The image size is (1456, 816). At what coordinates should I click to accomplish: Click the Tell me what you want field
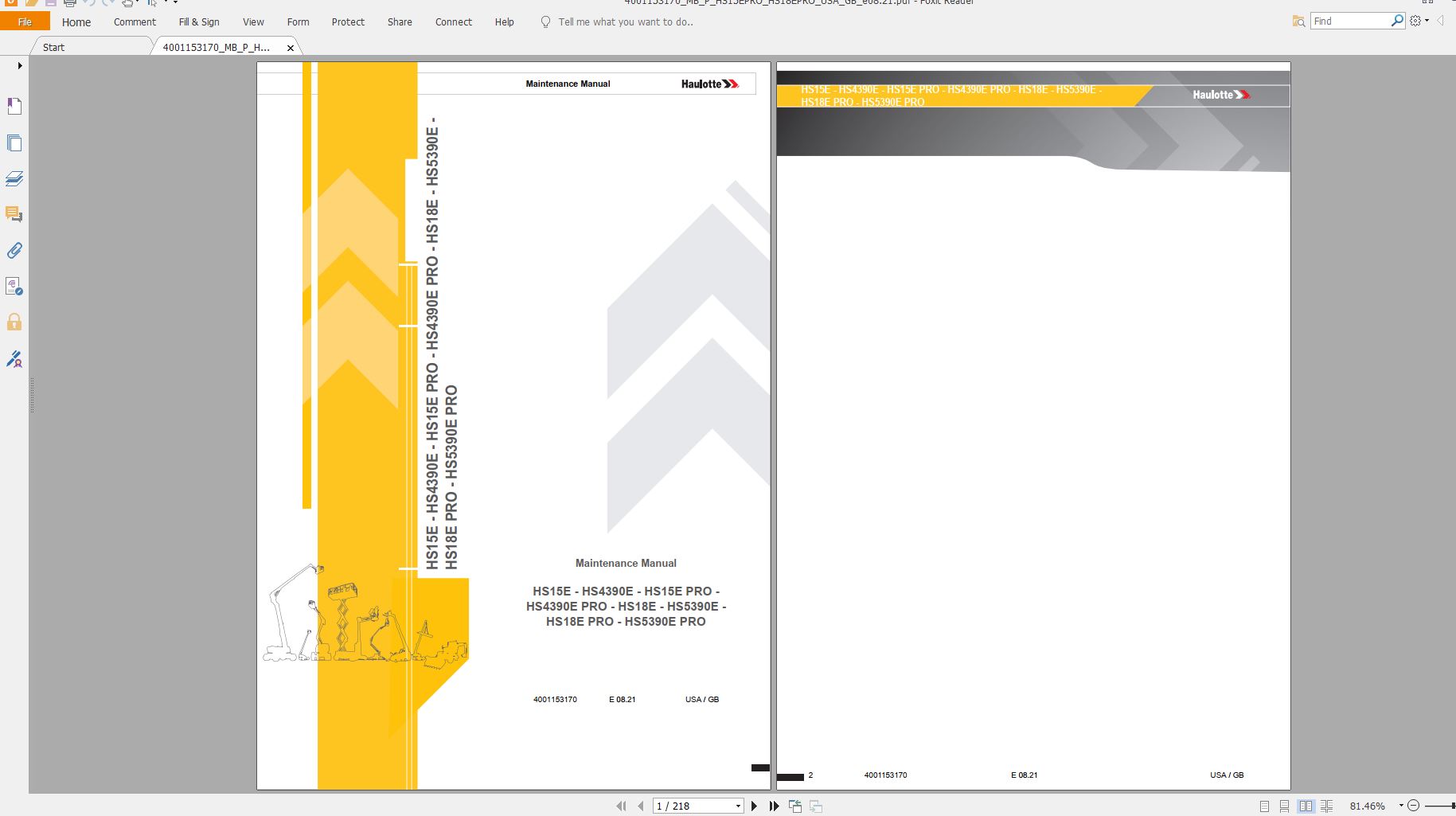[x=626, y=22]
